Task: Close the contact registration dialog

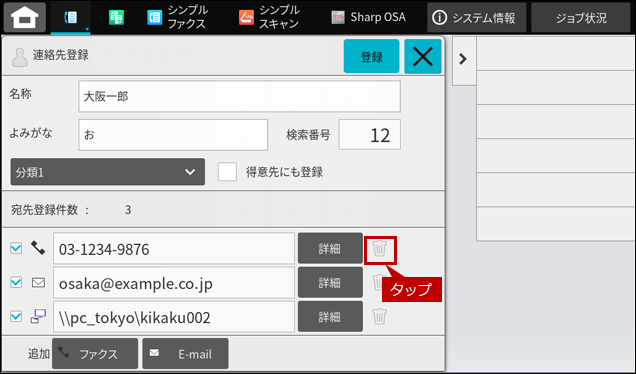Action: [423, 56]
